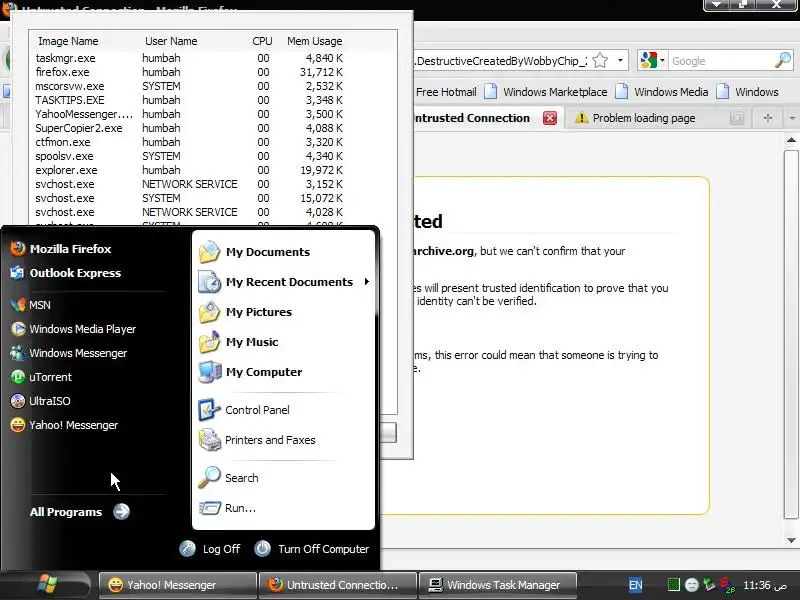Open Firefox list-all-tabs dropdown
Screen dimensions: 800x600
click(x=792, y=118)
